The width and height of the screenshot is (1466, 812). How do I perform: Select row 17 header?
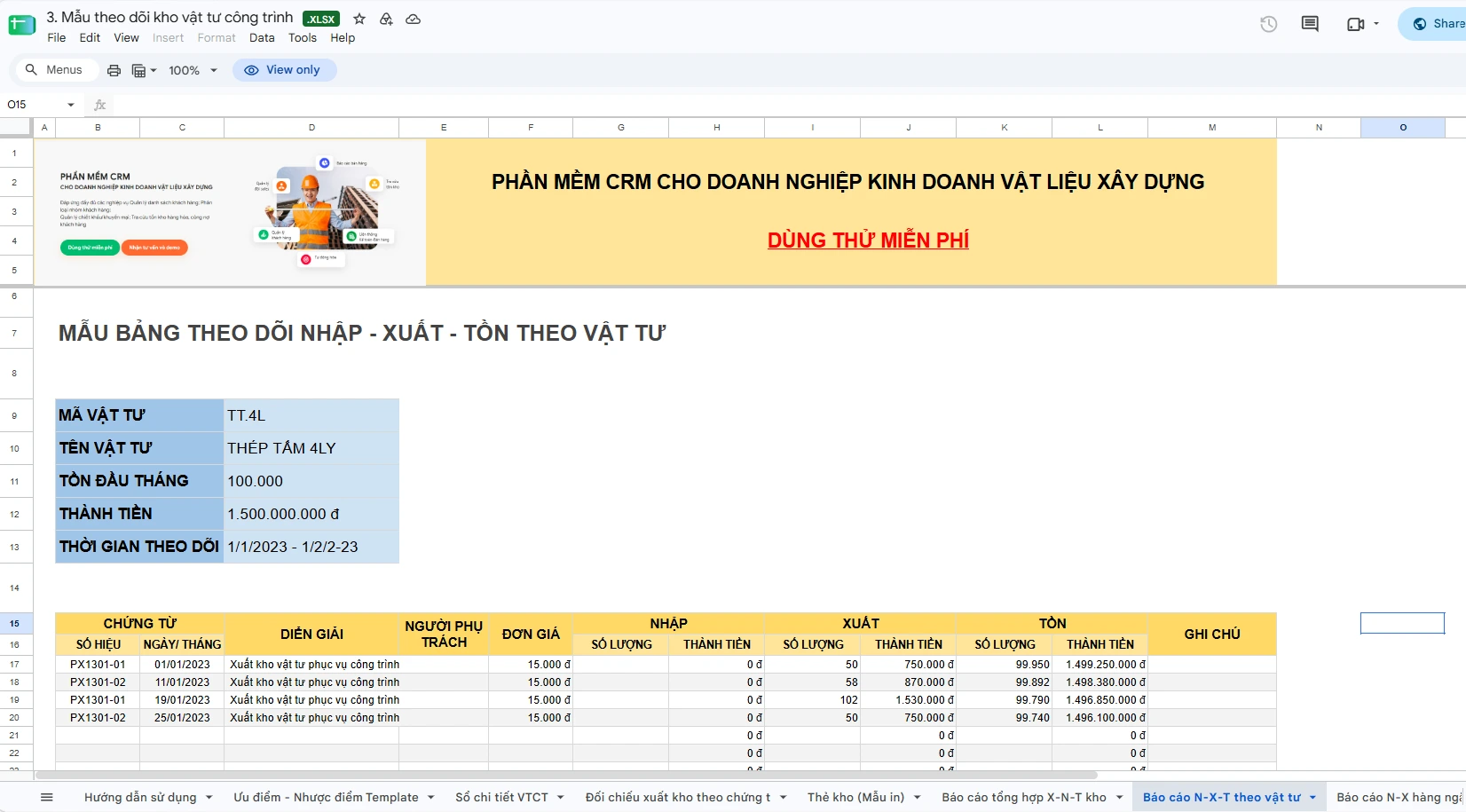click(x=15, y=664)
